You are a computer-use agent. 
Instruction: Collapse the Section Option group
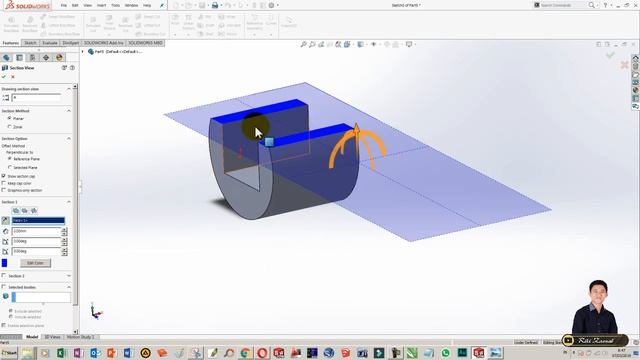(x=69, y=139)
